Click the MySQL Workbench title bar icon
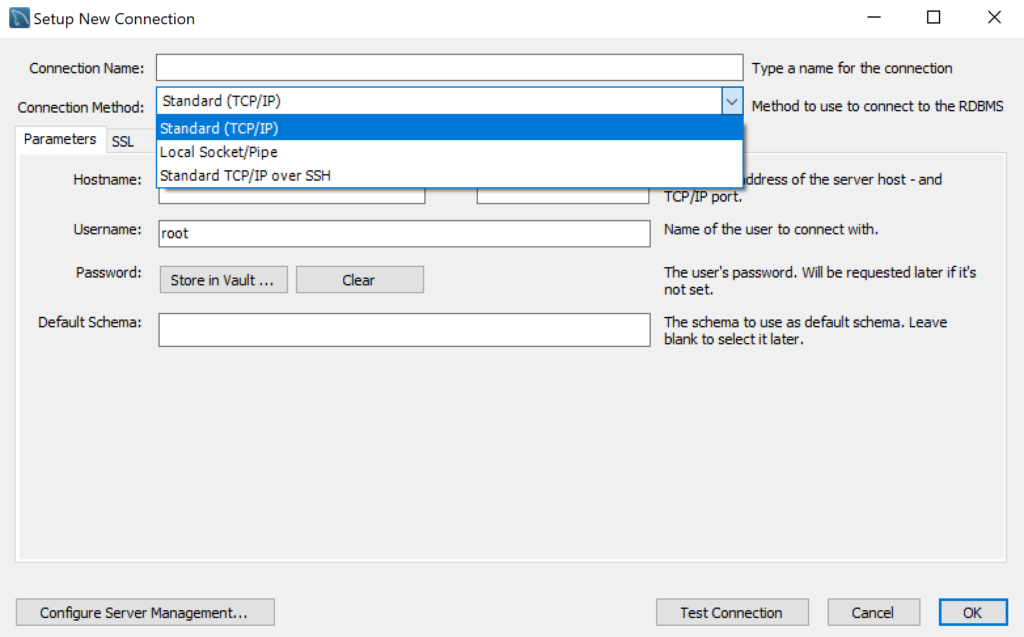Image resolution: width=1024 pixels, height=637 pixels. pos(18,18)
